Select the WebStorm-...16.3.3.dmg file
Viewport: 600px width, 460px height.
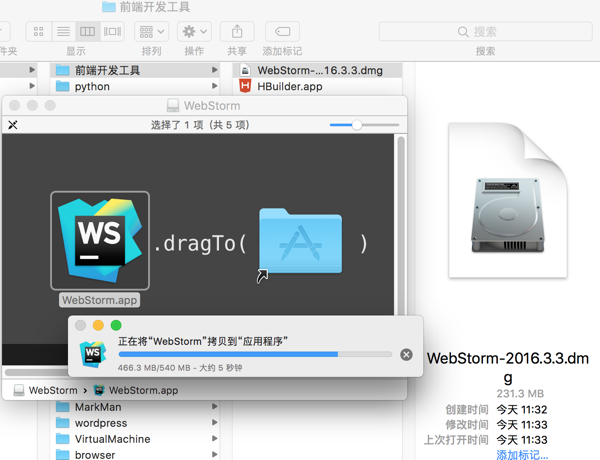pos(317,70)
